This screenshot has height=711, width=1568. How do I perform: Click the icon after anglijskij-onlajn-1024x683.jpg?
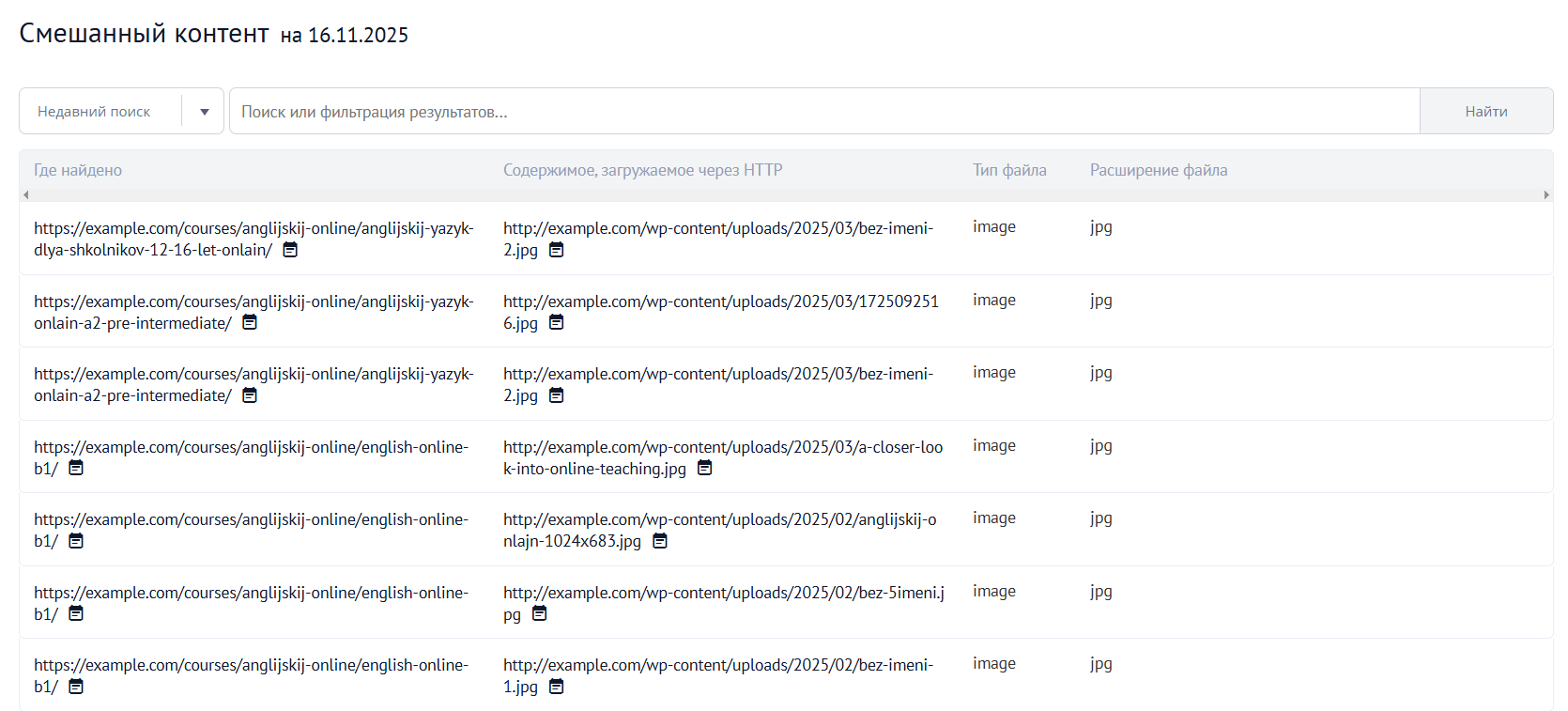(x=660, y=541)
